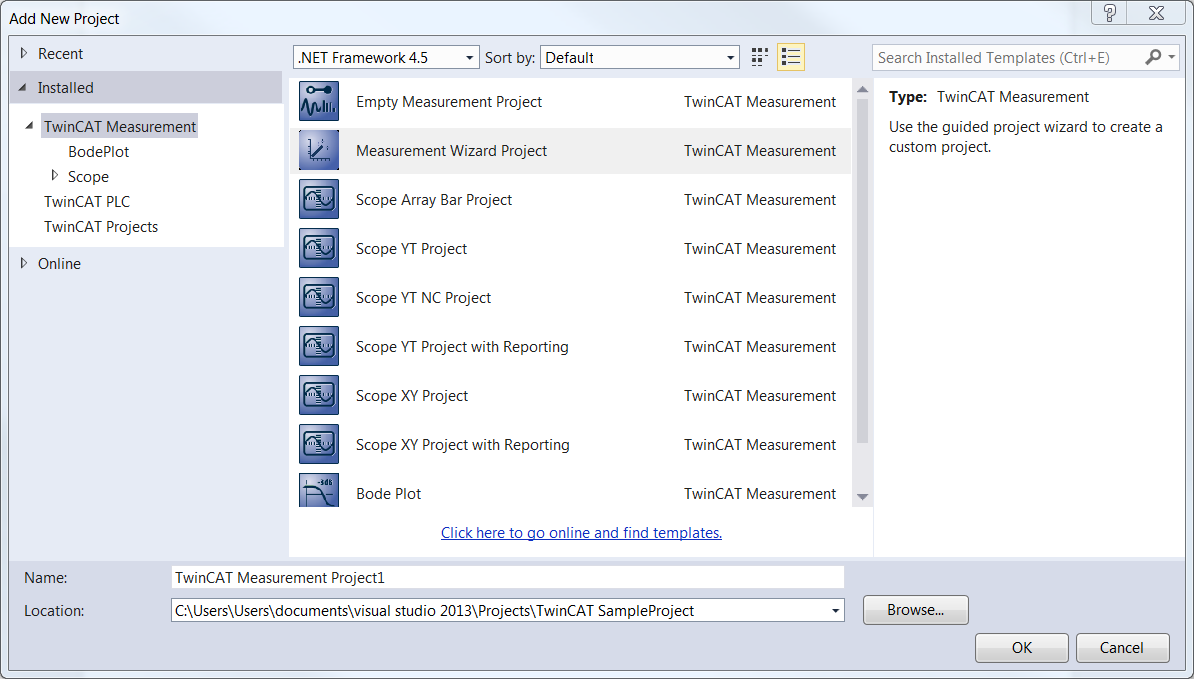The height and width of the screenshot is (679, 1194).
Task: Select TwinCAT Projects in the tree
Action: pos(101,227)
